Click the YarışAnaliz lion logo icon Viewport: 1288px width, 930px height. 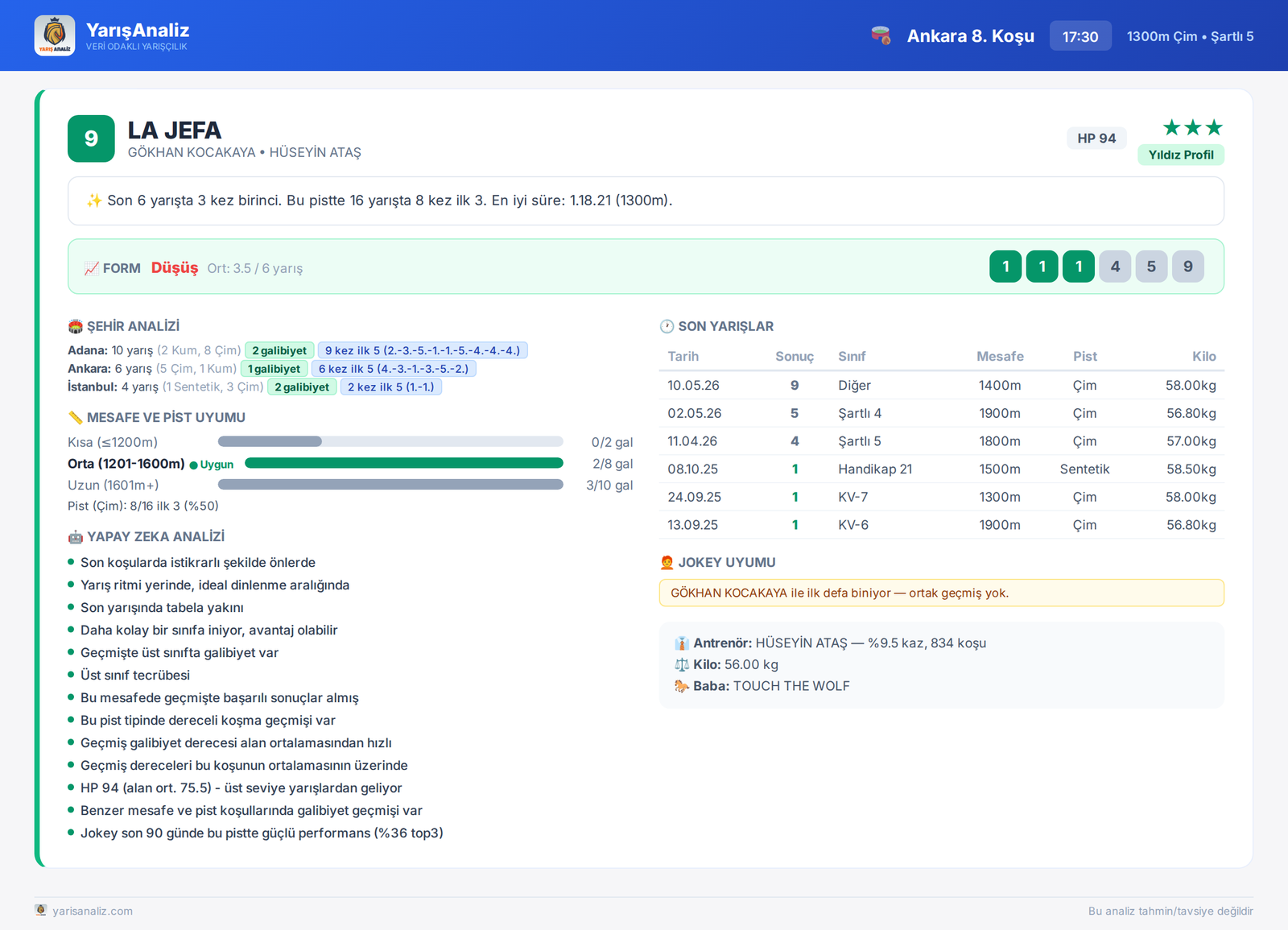(55, 35)
